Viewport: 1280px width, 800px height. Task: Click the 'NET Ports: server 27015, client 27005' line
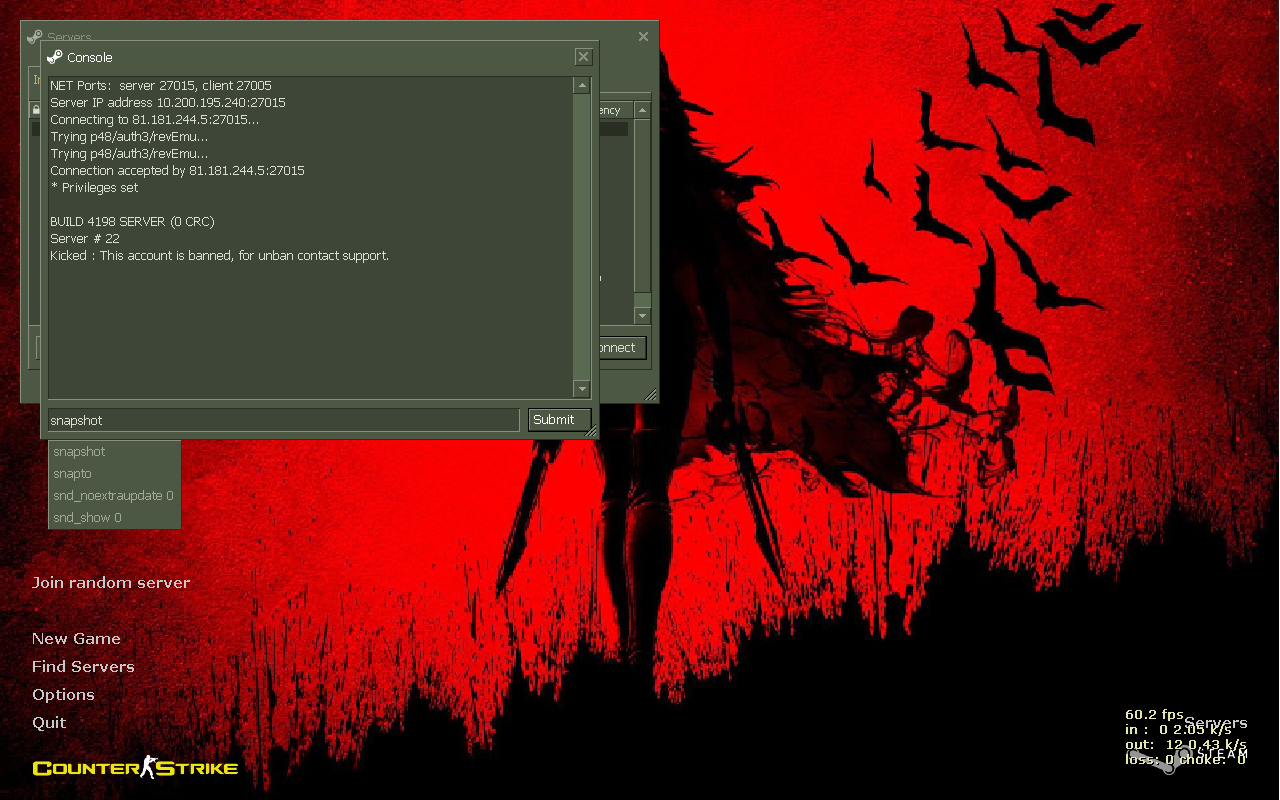[161, 86]
